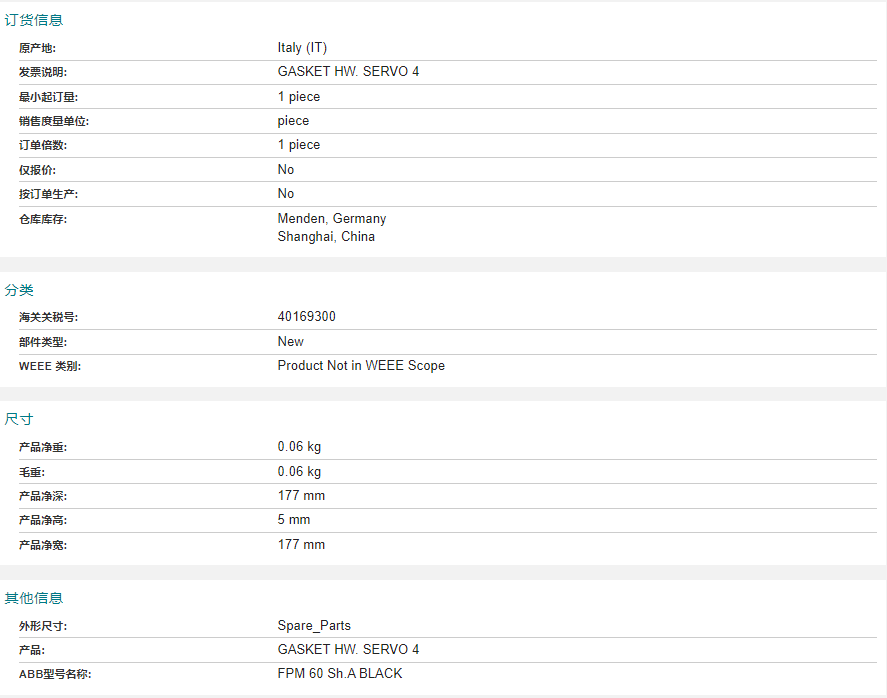The width and height of the screenshot is (887, 698).
Task: Click the WEEE 类别 label
Action: (x=50, y=366)
